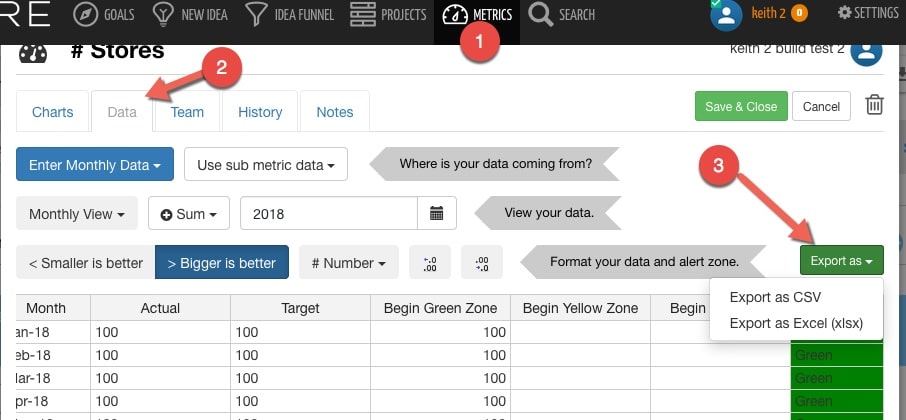906x420 pixels.
Task: Click the Apr-18 green status cell
Action: click(837, 401)
